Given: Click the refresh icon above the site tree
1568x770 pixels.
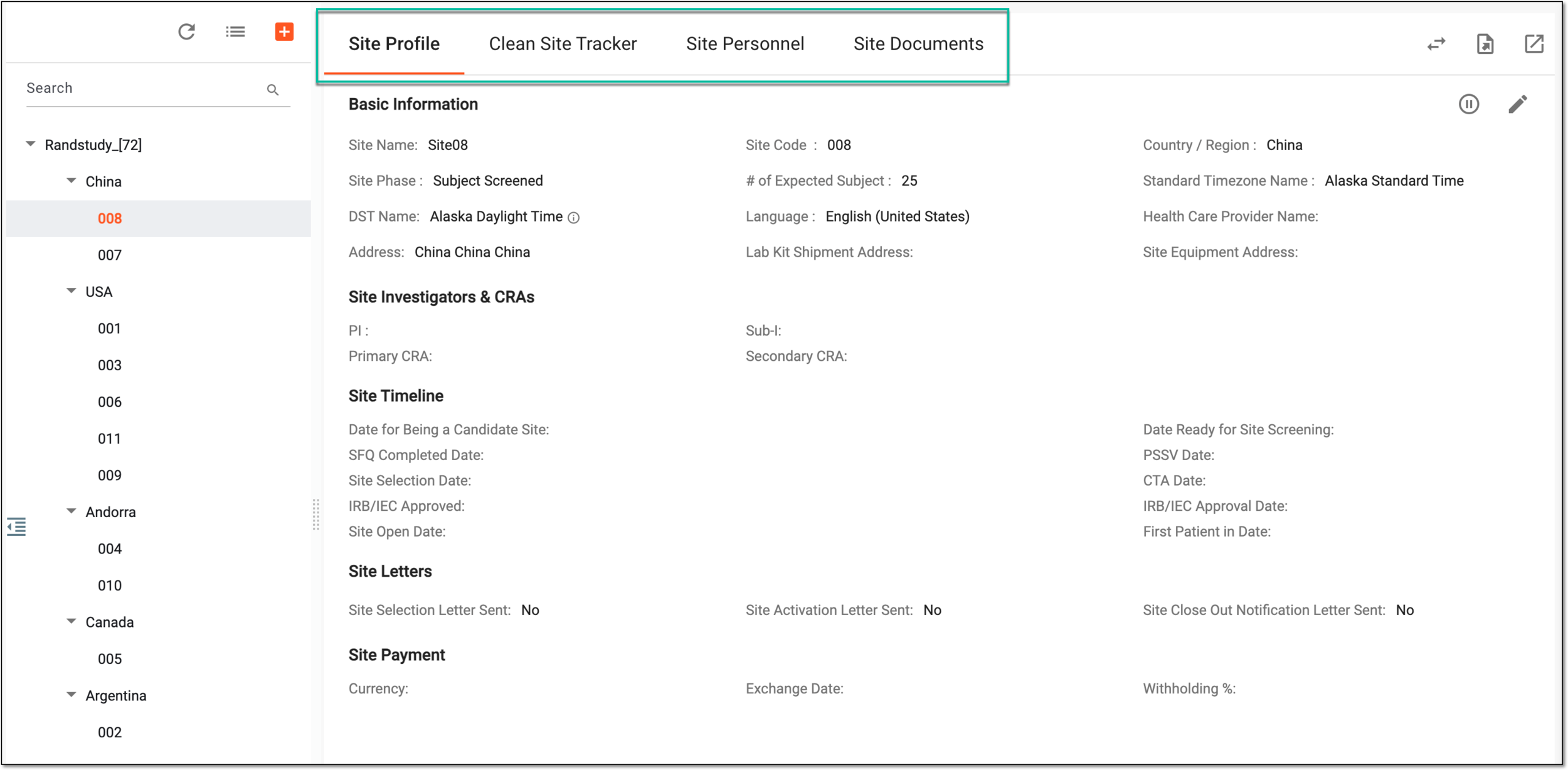Looking at the screenshot, I should point(186,31).
